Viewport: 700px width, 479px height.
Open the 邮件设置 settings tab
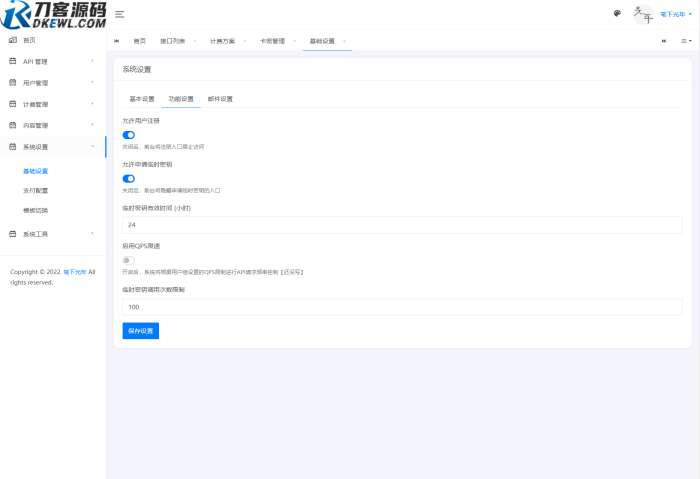[220, 99]
